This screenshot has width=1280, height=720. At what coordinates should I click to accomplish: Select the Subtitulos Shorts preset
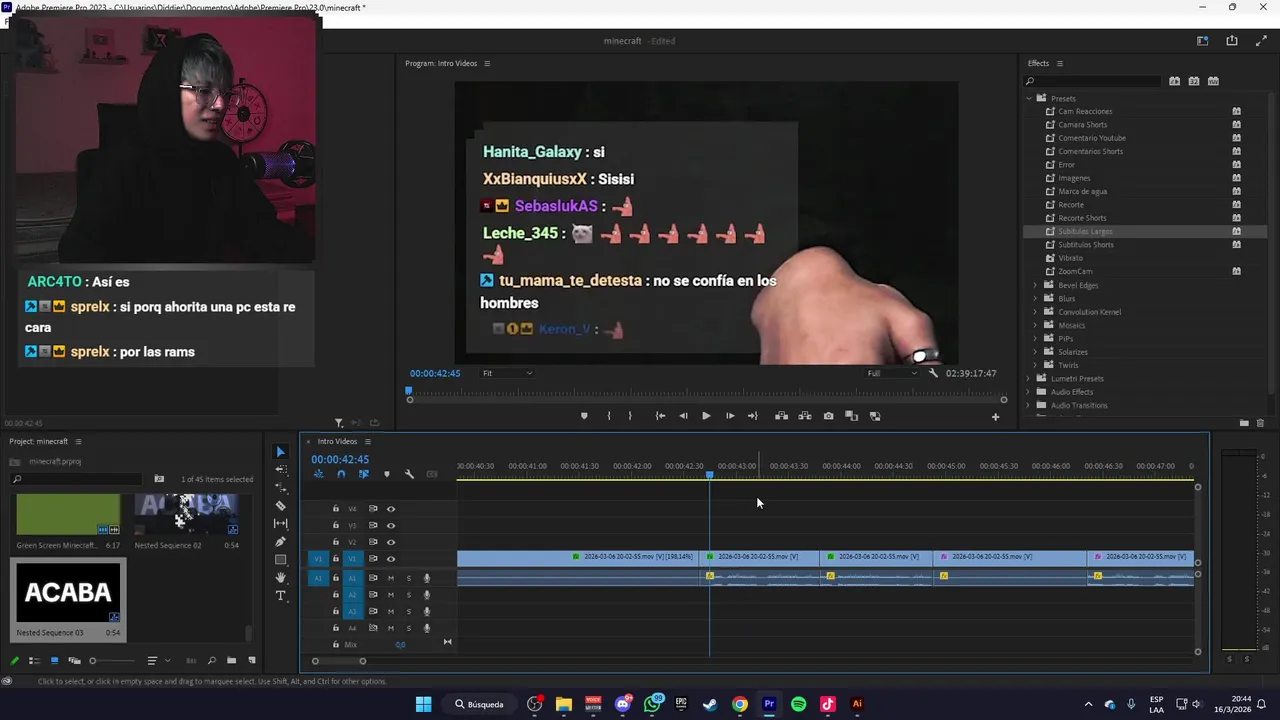pyautogui.click(x=1085, y=245)
